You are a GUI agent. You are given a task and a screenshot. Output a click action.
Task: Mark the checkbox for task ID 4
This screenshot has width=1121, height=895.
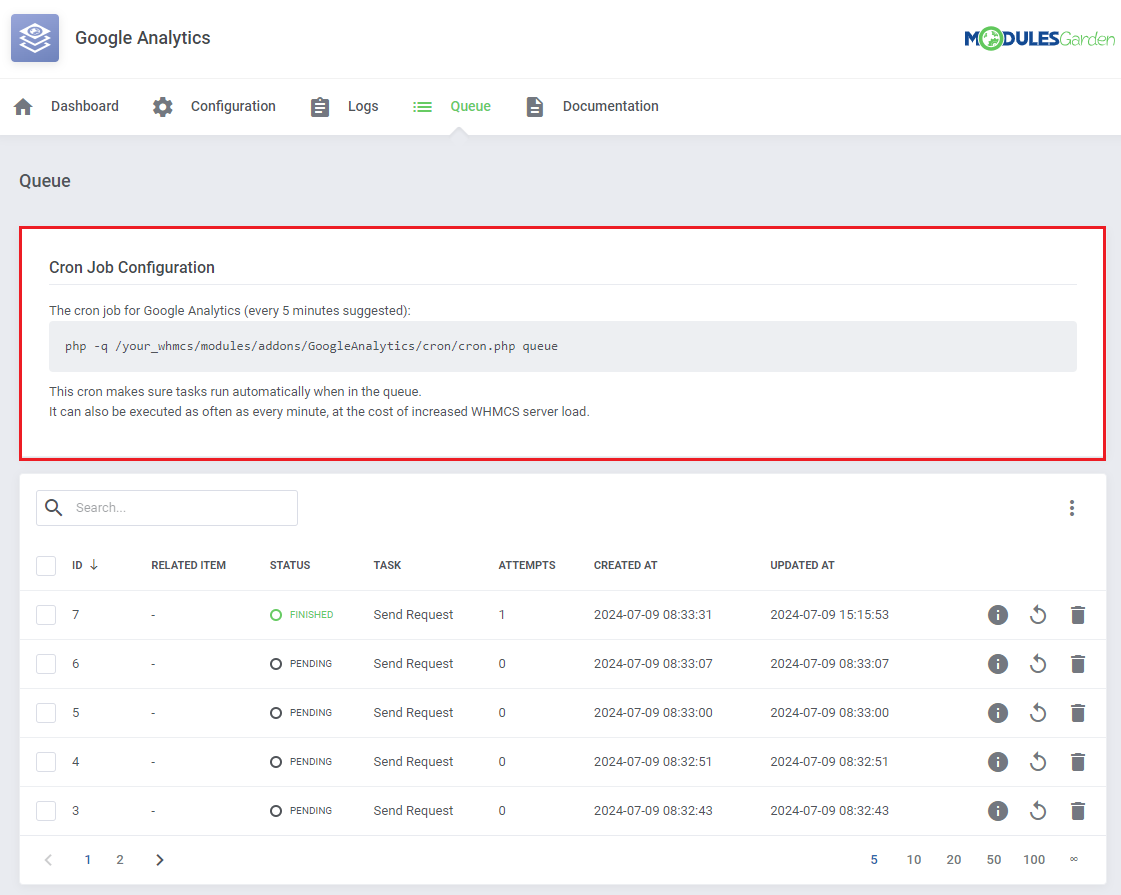coord(46,762)
